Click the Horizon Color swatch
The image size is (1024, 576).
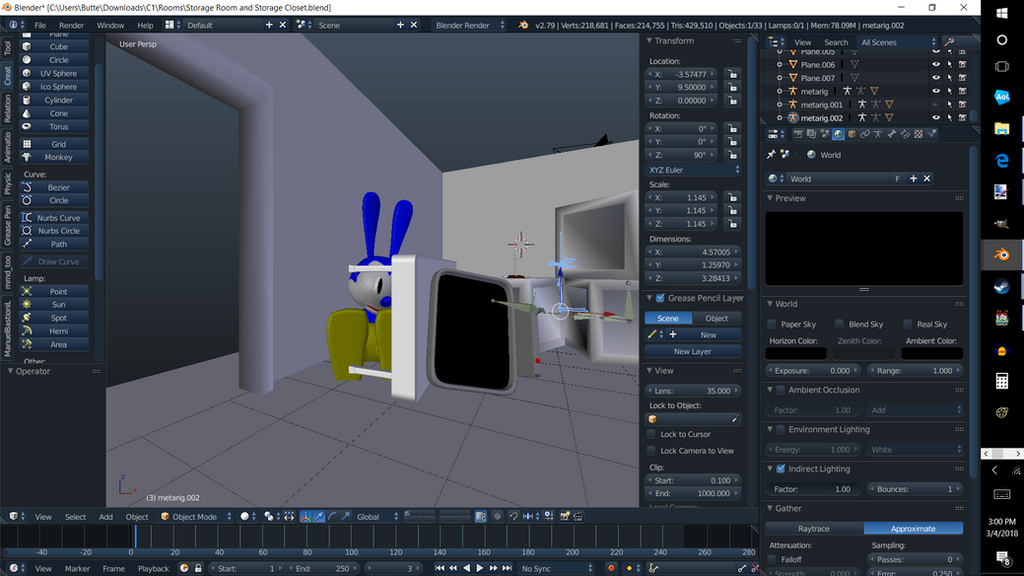796,353
